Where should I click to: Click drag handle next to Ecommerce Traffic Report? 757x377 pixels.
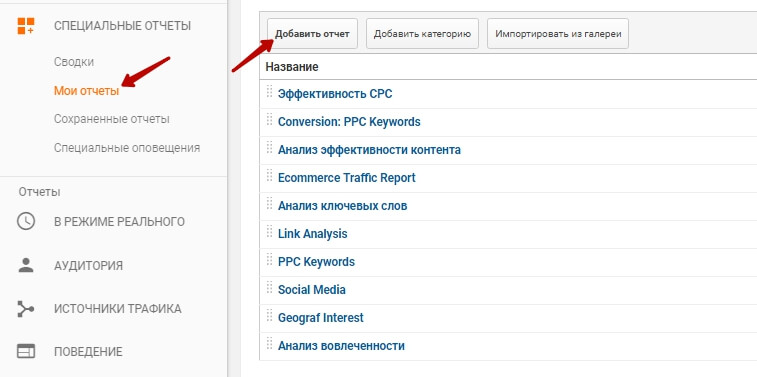(269, 175)
